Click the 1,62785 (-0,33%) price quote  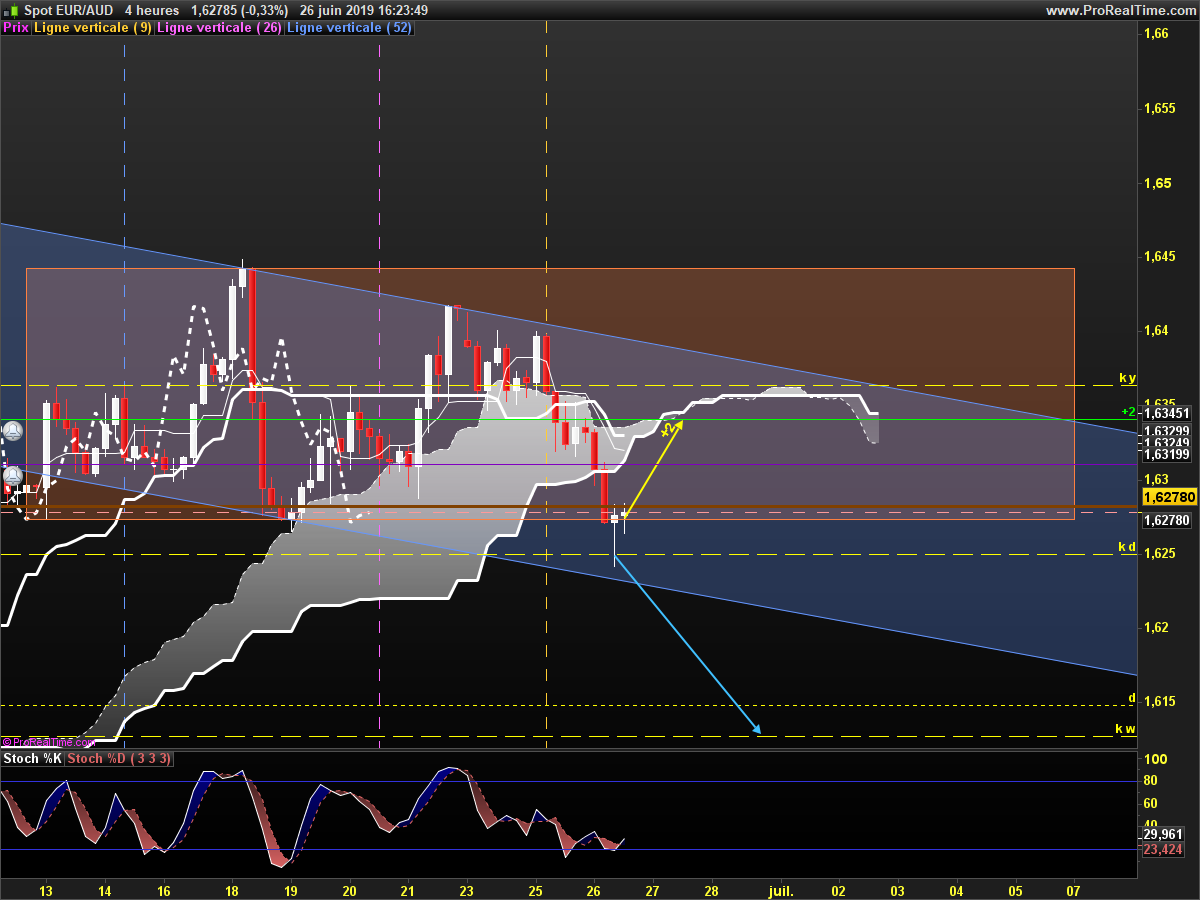click(240, 10)
